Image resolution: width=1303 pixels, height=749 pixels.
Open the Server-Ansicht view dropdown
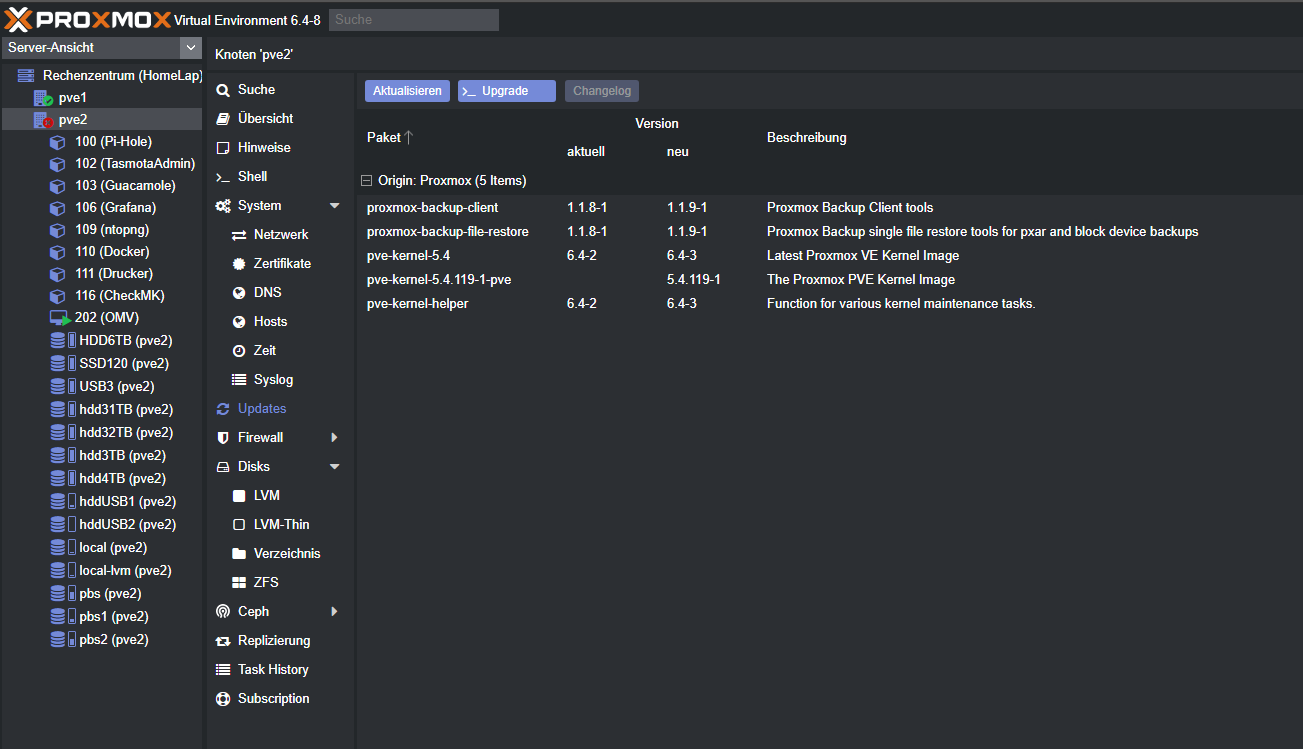point(190,47)
